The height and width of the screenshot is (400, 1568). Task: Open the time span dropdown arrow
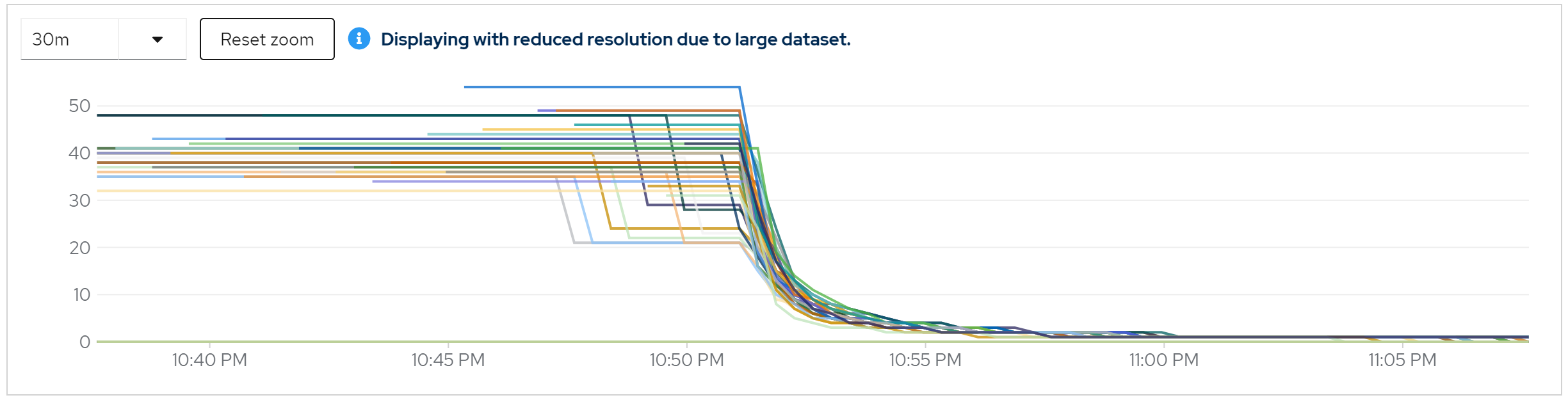pos(157,40)
